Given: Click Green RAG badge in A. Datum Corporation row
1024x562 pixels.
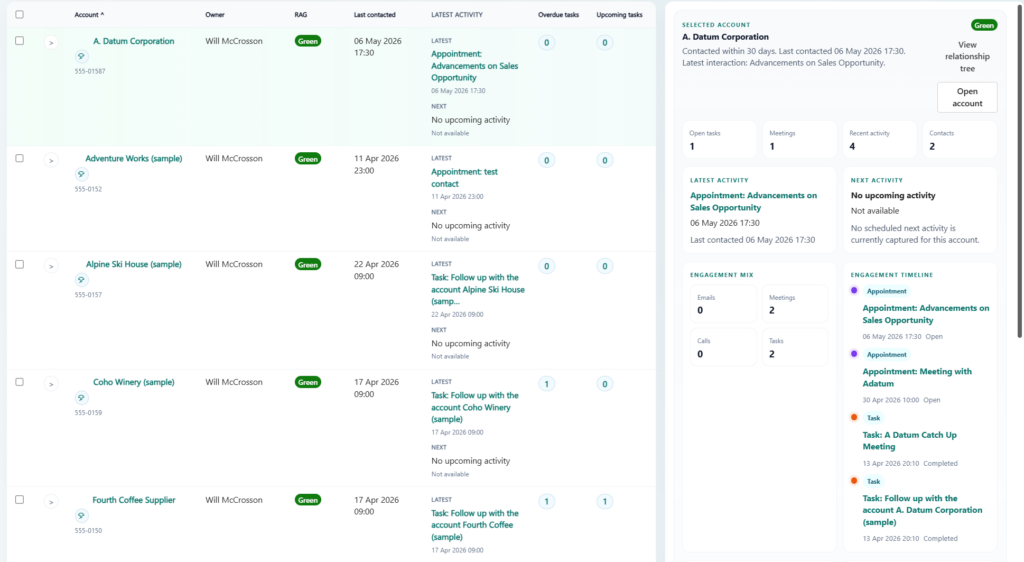Looking at the screenshot, I should coord(308,41).
